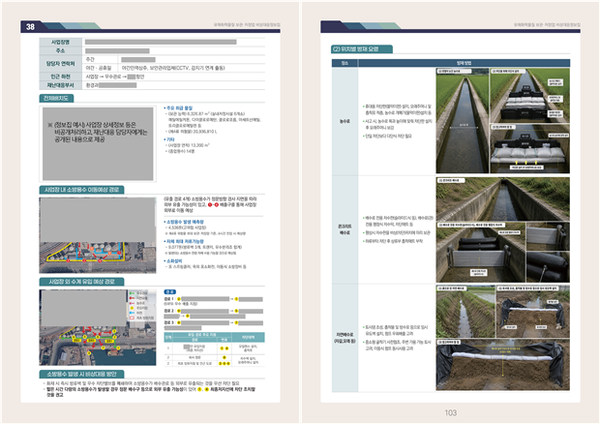Click the external water inflow route section heading

[x=82, y=282]
